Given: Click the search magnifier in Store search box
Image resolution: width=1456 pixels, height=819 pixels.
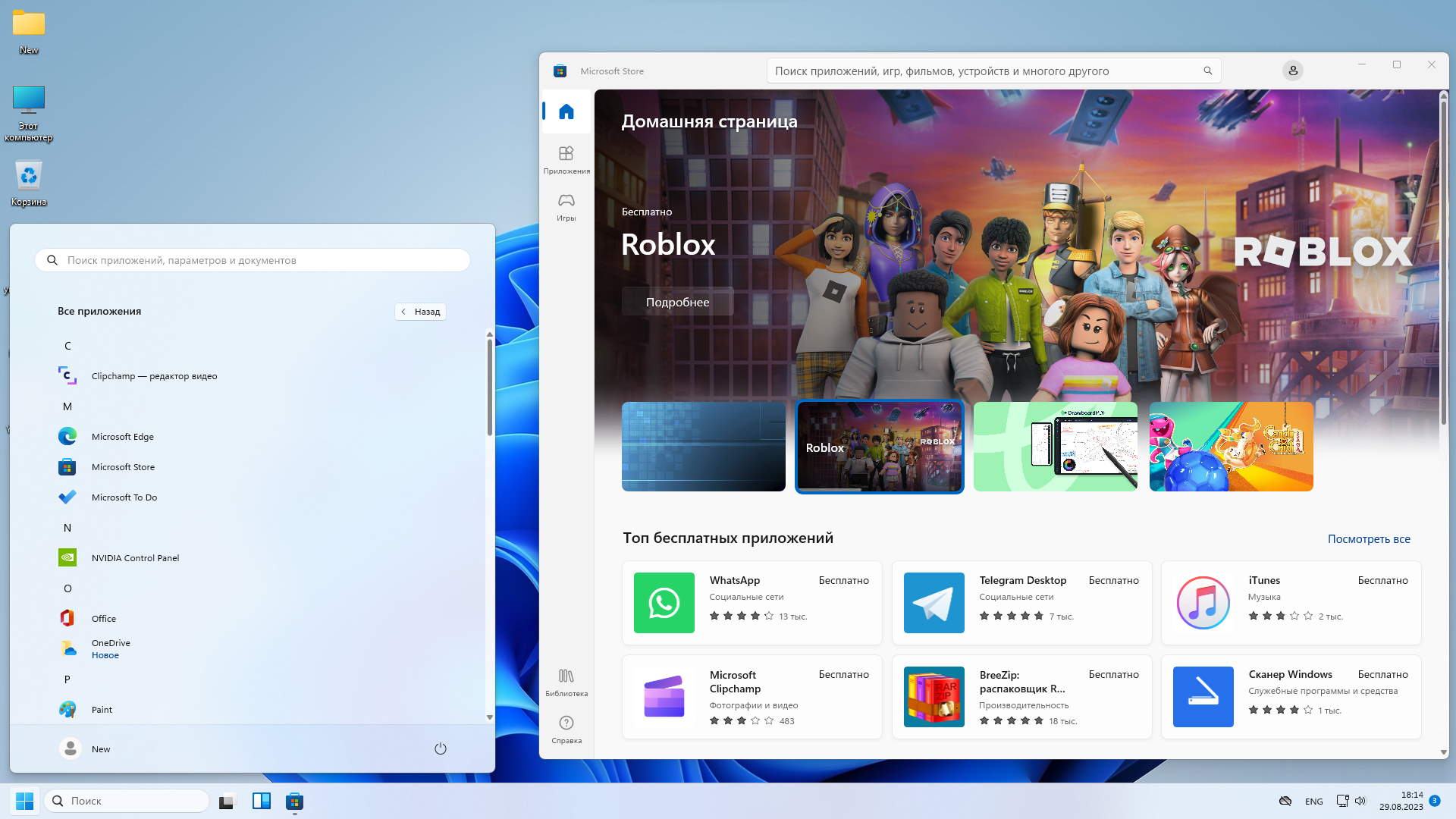Looking at the screenshot, I should (x=1207, y=71).
